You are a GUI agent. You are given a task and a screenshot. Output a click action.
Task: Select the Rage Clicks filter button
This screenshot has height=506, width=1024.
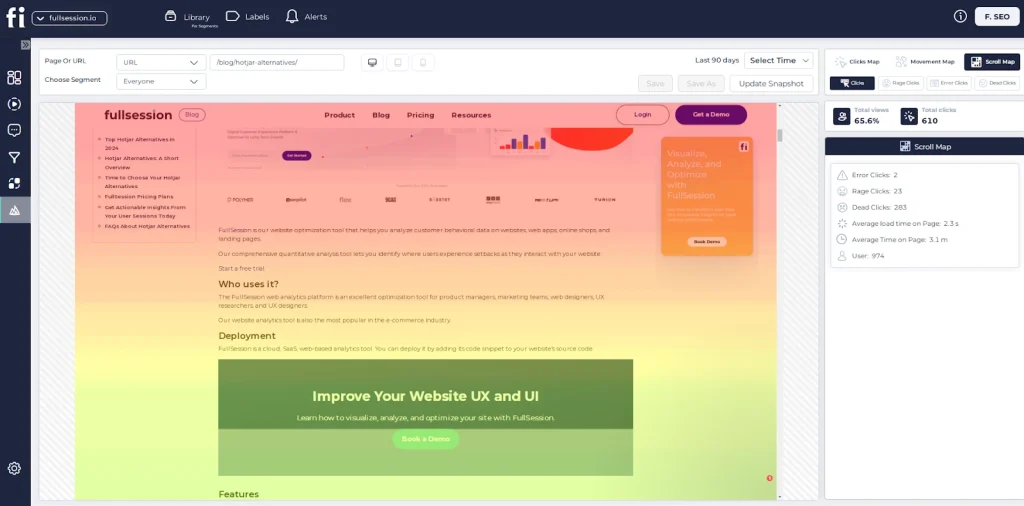[x=901, y=83]
